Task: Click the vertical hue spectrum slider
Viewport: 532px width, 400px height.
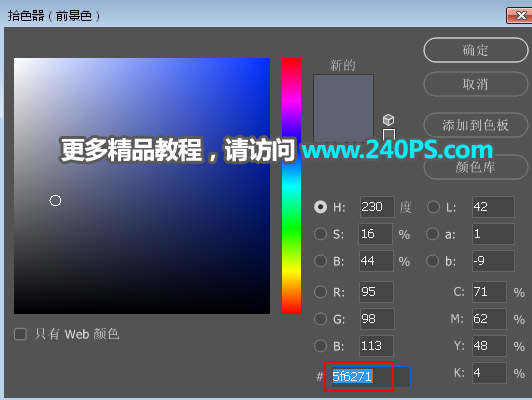Action: point(291,186)
